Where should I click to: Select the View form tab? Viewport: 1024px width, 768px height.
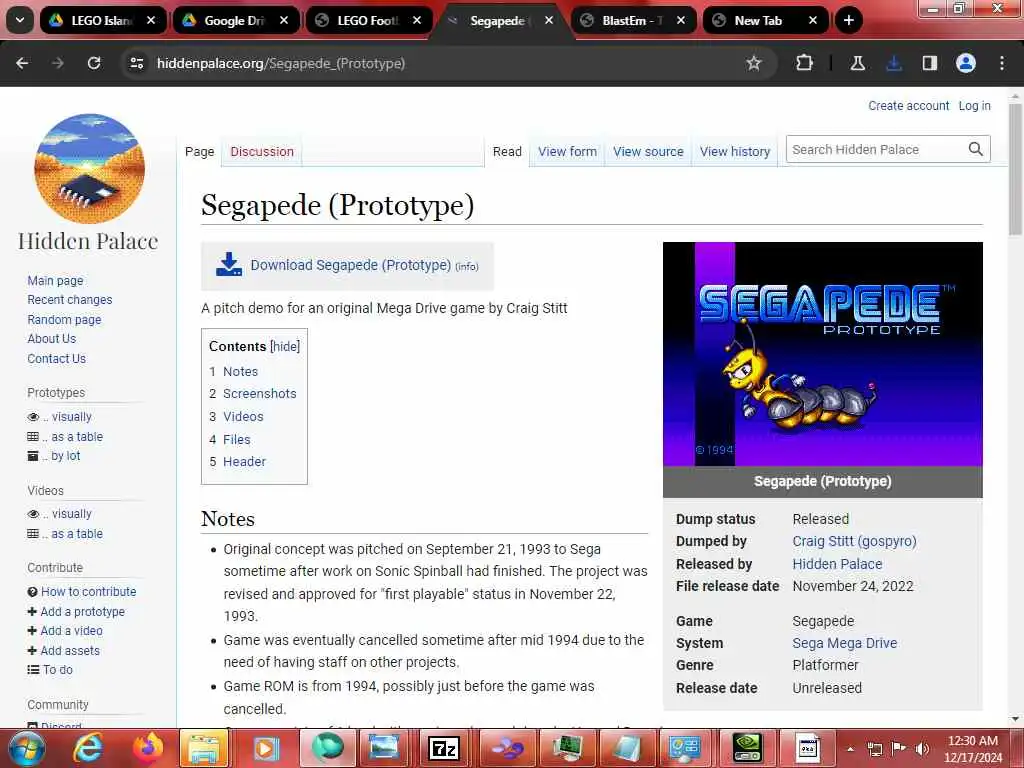[567, 152]
